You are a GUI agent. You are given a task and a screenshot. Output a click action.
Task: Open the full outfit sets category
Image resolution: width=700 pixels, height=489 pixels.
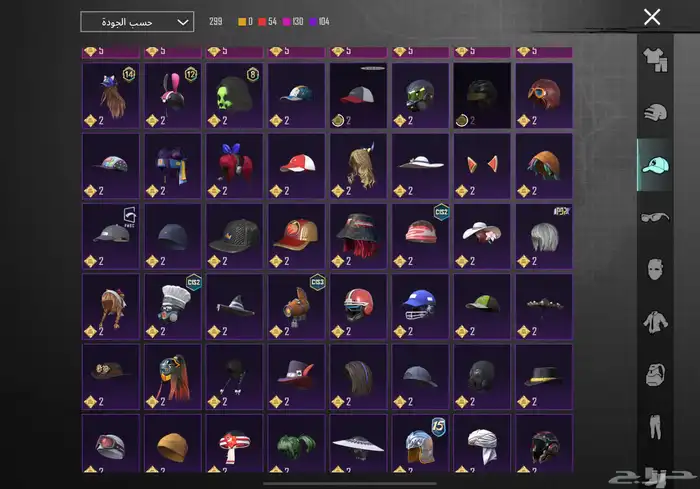(655, 62)
